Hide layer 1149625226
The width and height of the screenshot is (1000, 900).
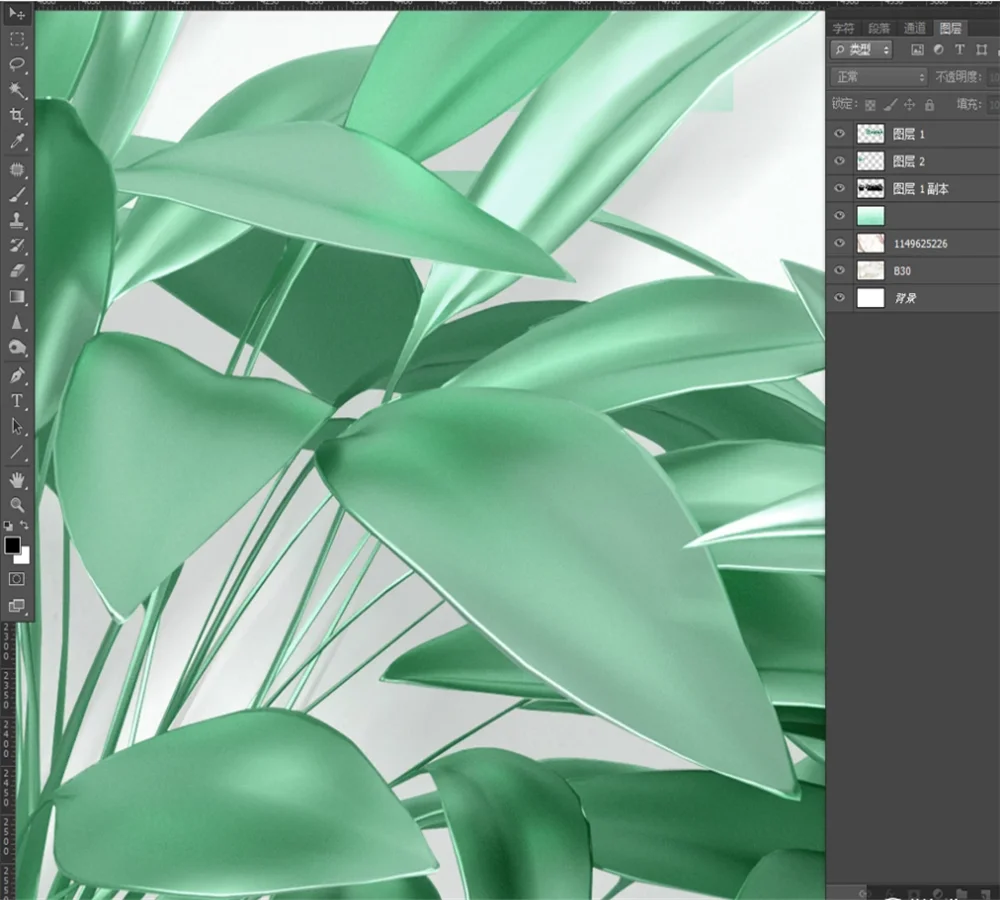(839, 243)
